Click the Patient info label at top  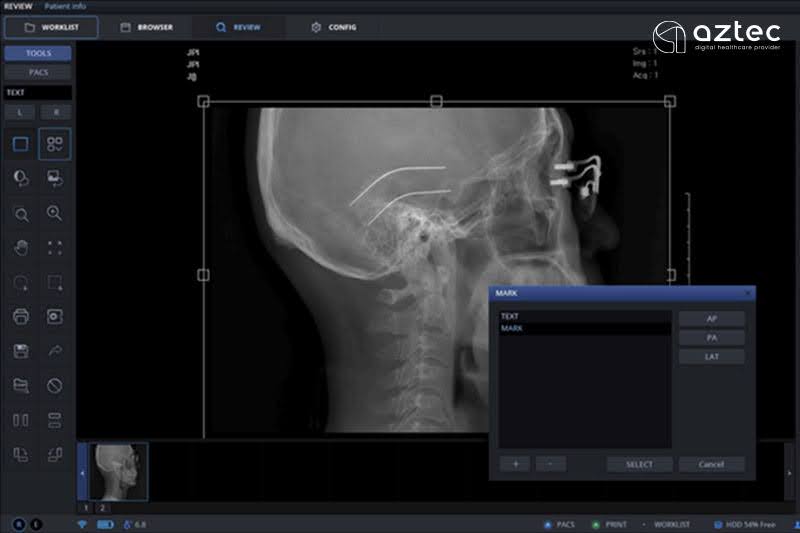(65, 6)
